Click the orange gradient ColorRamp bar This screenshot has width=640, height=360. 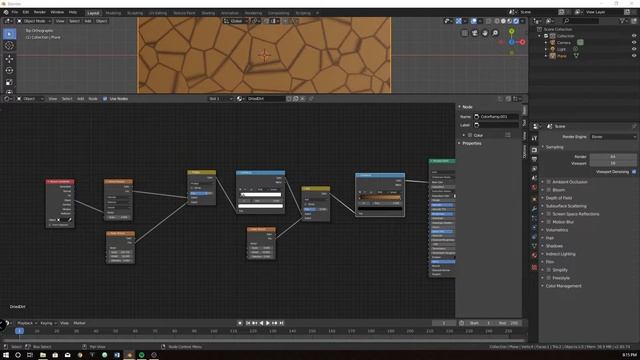point(380,198)
